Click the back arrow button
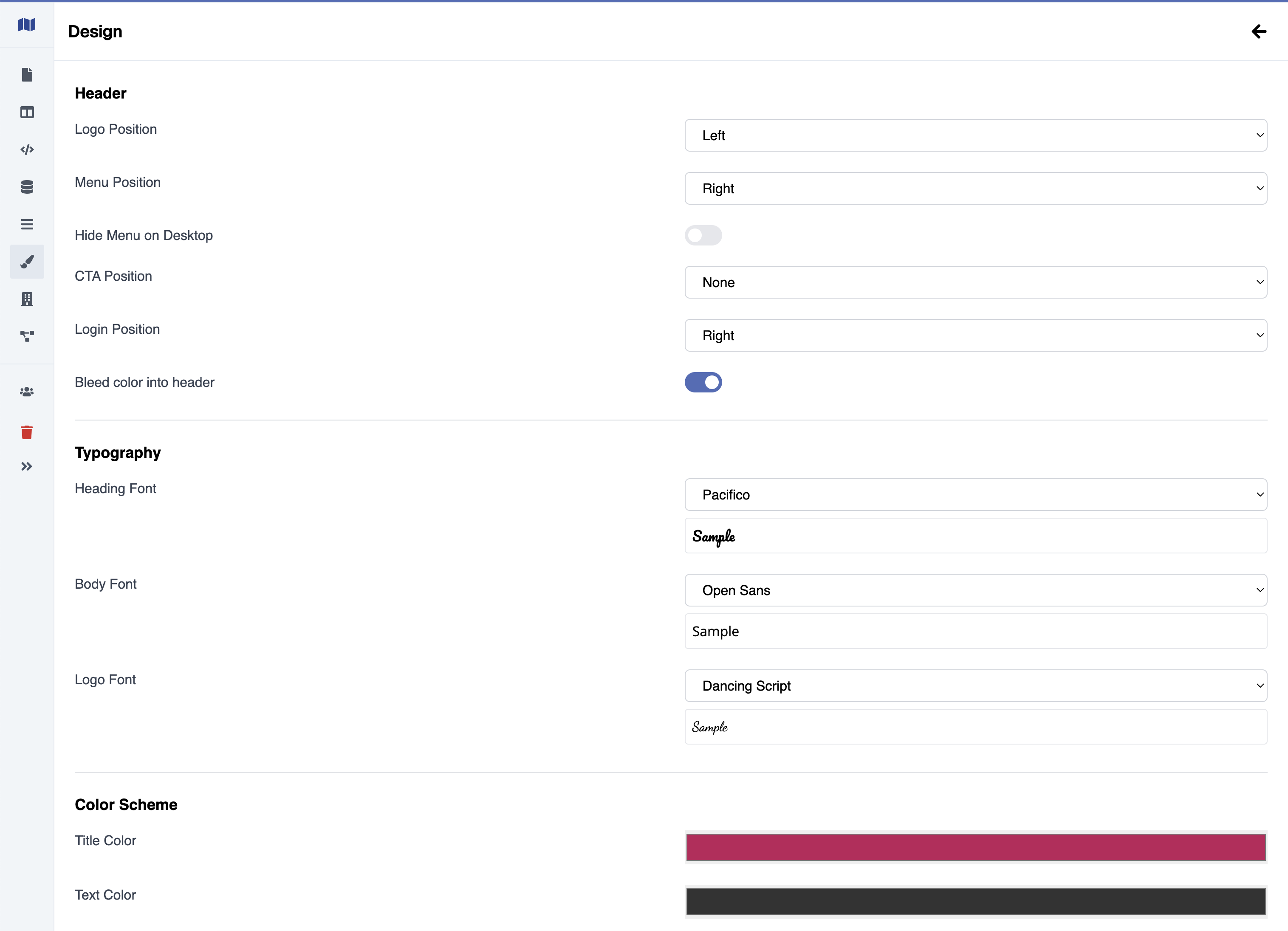The height and width of the screenshot is (931, 1288). pyautogui.click(x=1258, y=31)
